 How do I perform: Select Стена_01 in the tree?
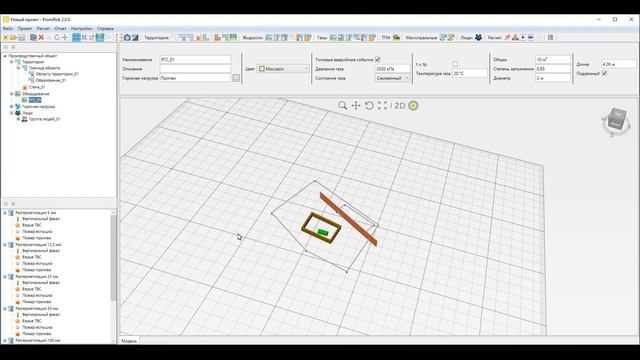coord(37,87)
